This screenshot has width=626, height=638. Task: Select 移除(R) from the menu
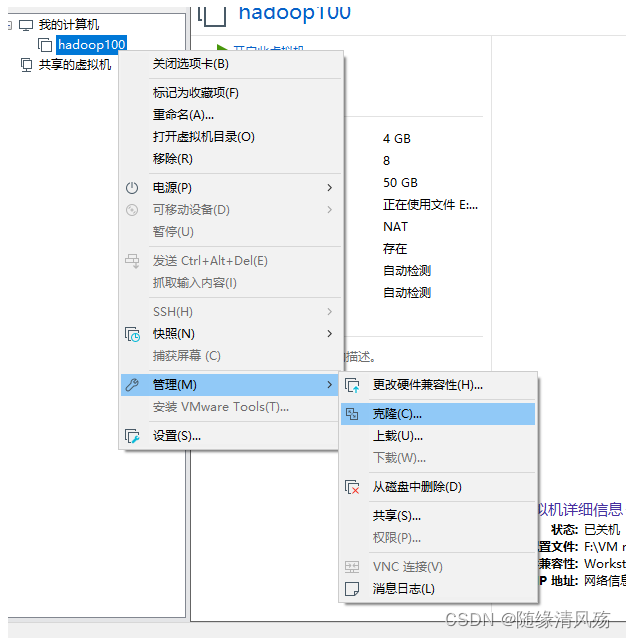(231, 159)
